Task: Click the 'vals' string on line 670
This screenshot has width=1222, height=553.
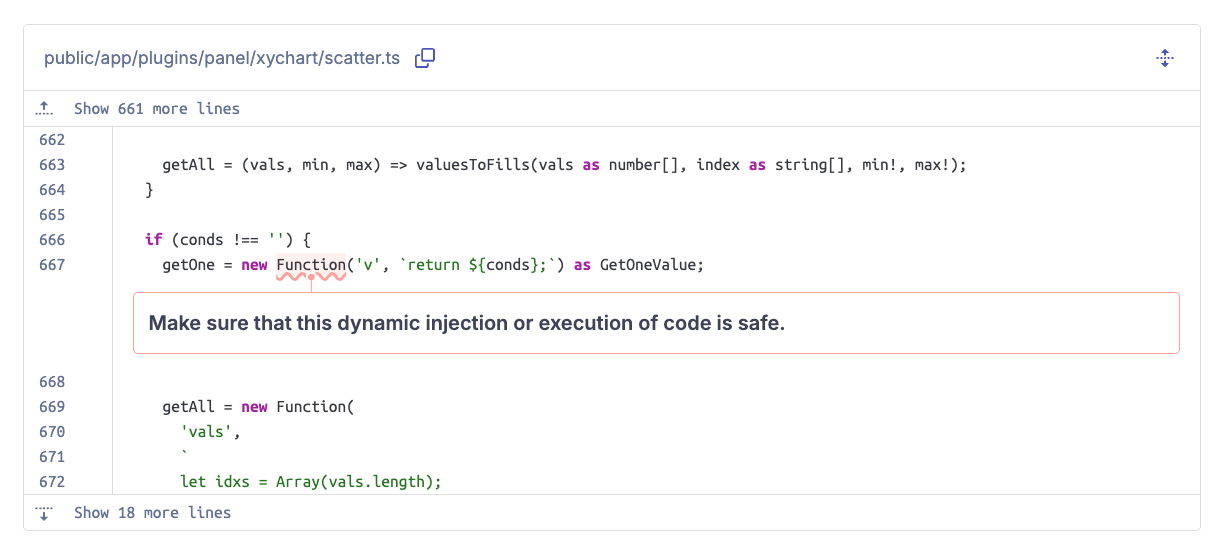Action: click(210, 432)
